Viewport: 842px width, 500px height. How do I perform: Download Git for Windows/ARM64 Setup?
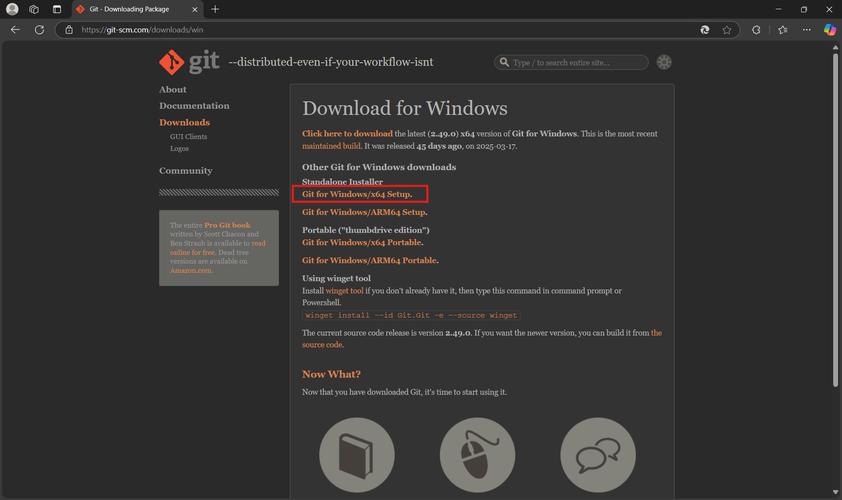365,212
